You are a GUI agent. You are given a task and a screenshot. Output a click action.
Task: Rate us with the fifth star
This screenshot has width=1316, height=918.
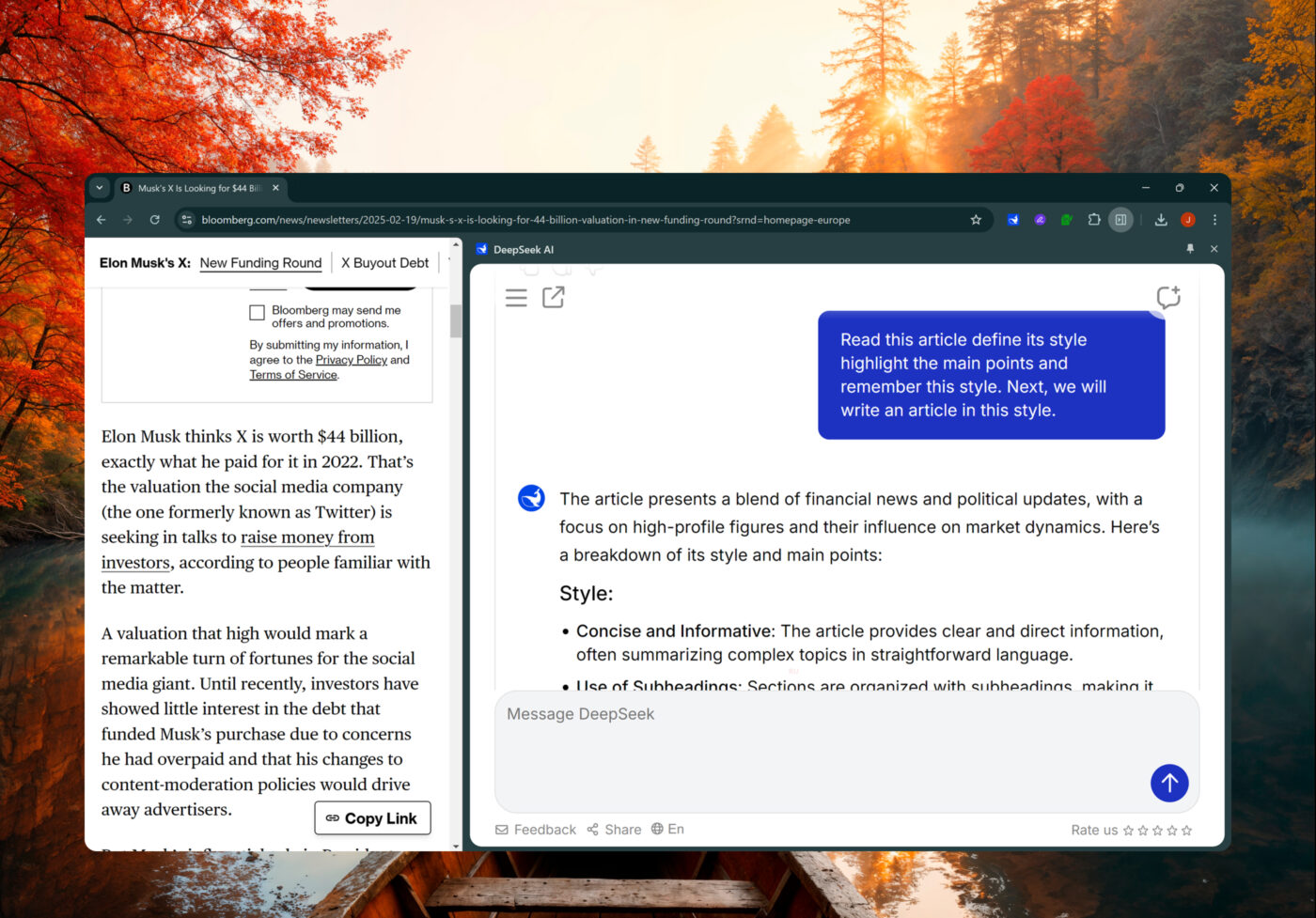pos(1186,831)
